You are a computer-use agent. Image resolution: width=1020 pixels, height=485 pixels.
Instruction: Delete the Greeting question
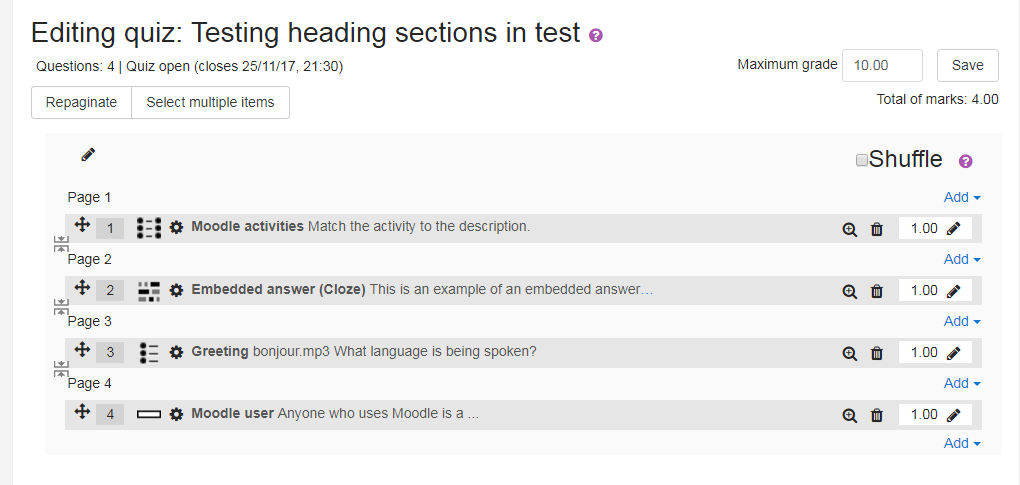877,353
